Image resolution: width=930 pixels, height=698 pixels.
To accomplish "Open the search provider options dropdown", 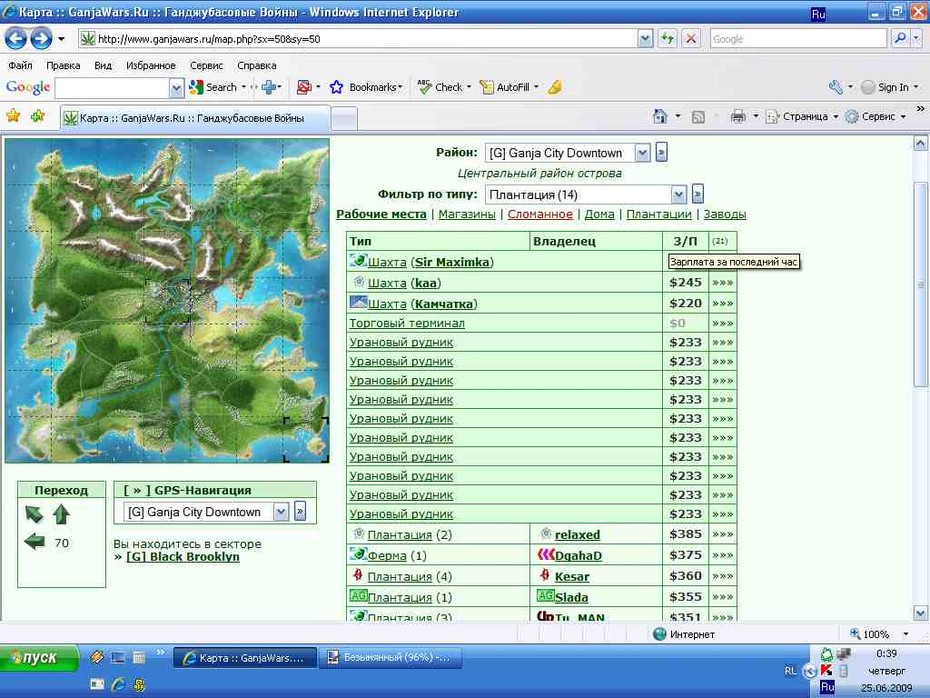I will pyautogui.click(x=916, y=39).
